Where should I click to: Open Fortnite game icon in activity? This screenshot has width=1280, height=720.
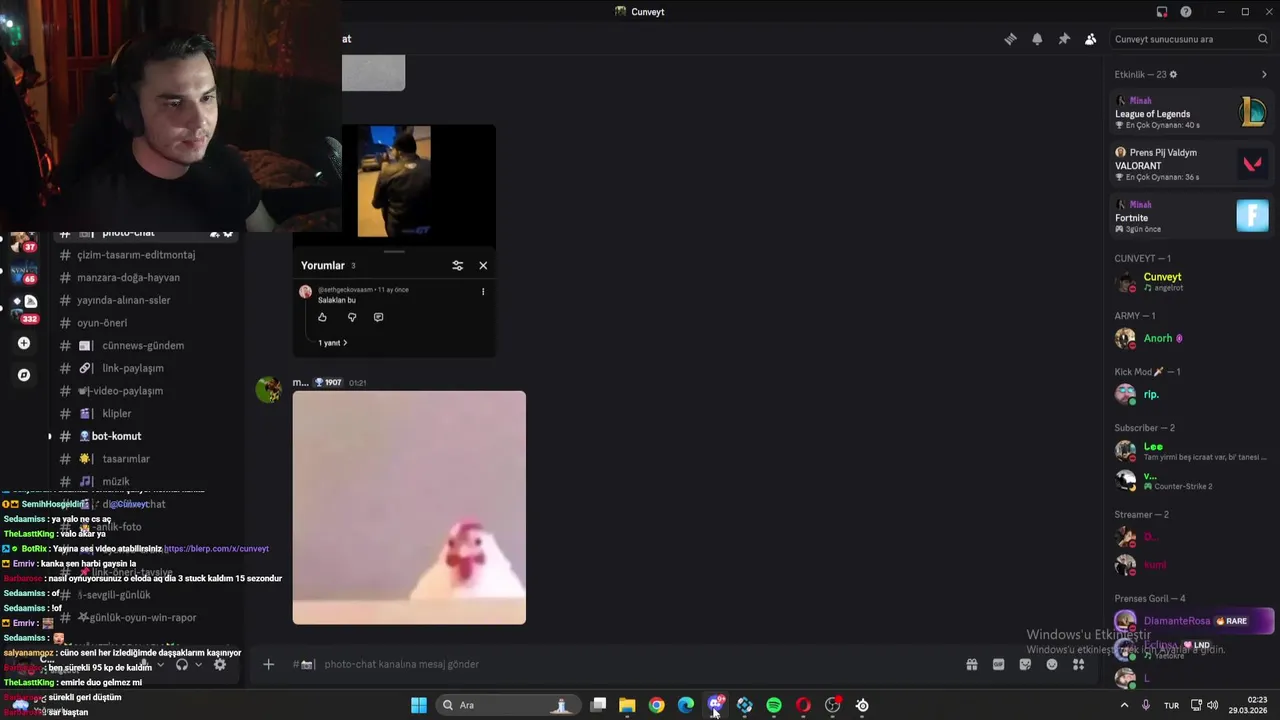[1252, 216]
